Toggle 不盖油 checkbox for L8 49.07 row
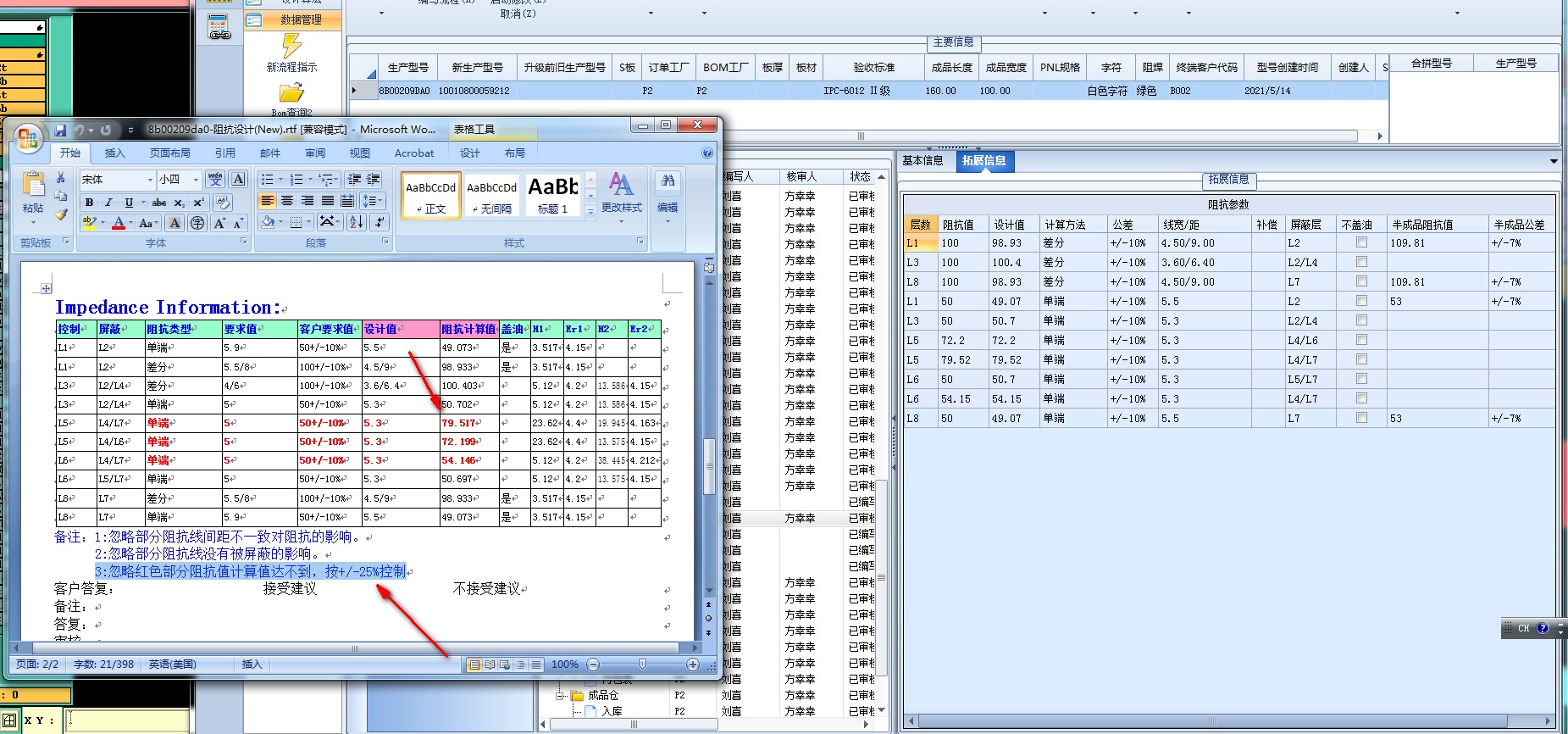The height and width of the screenshot is (734, 1568). [x=1361, y=418]
